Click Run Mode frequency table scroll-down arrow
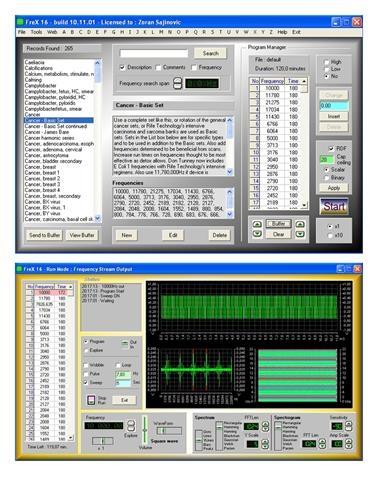The height and width of the screenshot is (480, 370). click(x=70, y=437)
